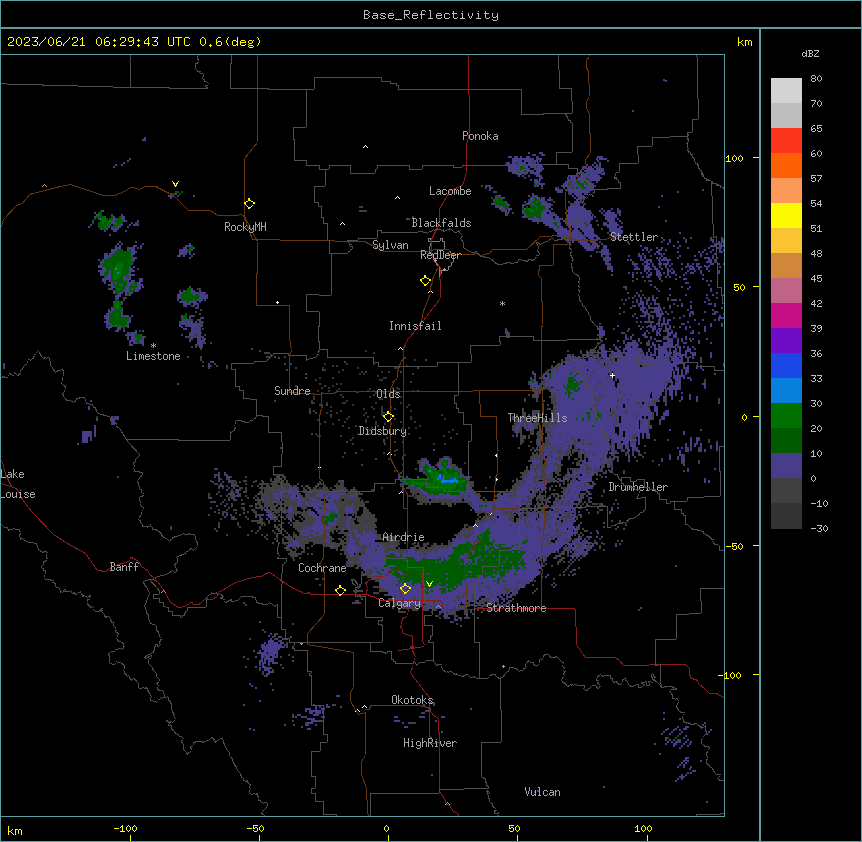The width and height of the screenshot is (862, 842).
Task: Click the km unit label at bottom left
Action: tap(15, 831)
